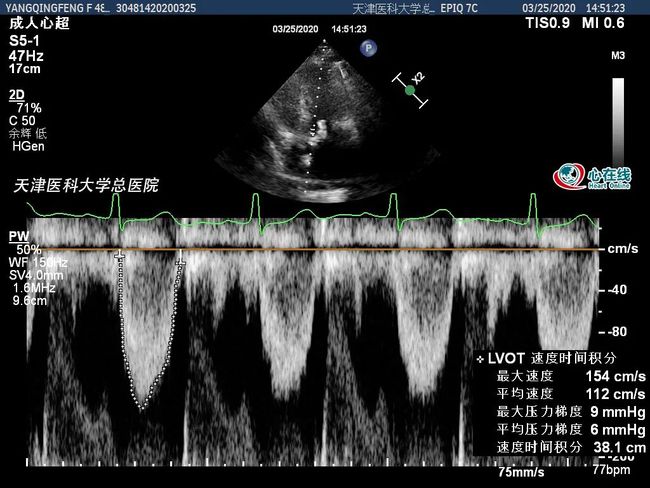The width and height of the screenshot is (650, 488).
Task: Click the 成人心超 preset label
Action: (39, 23)
